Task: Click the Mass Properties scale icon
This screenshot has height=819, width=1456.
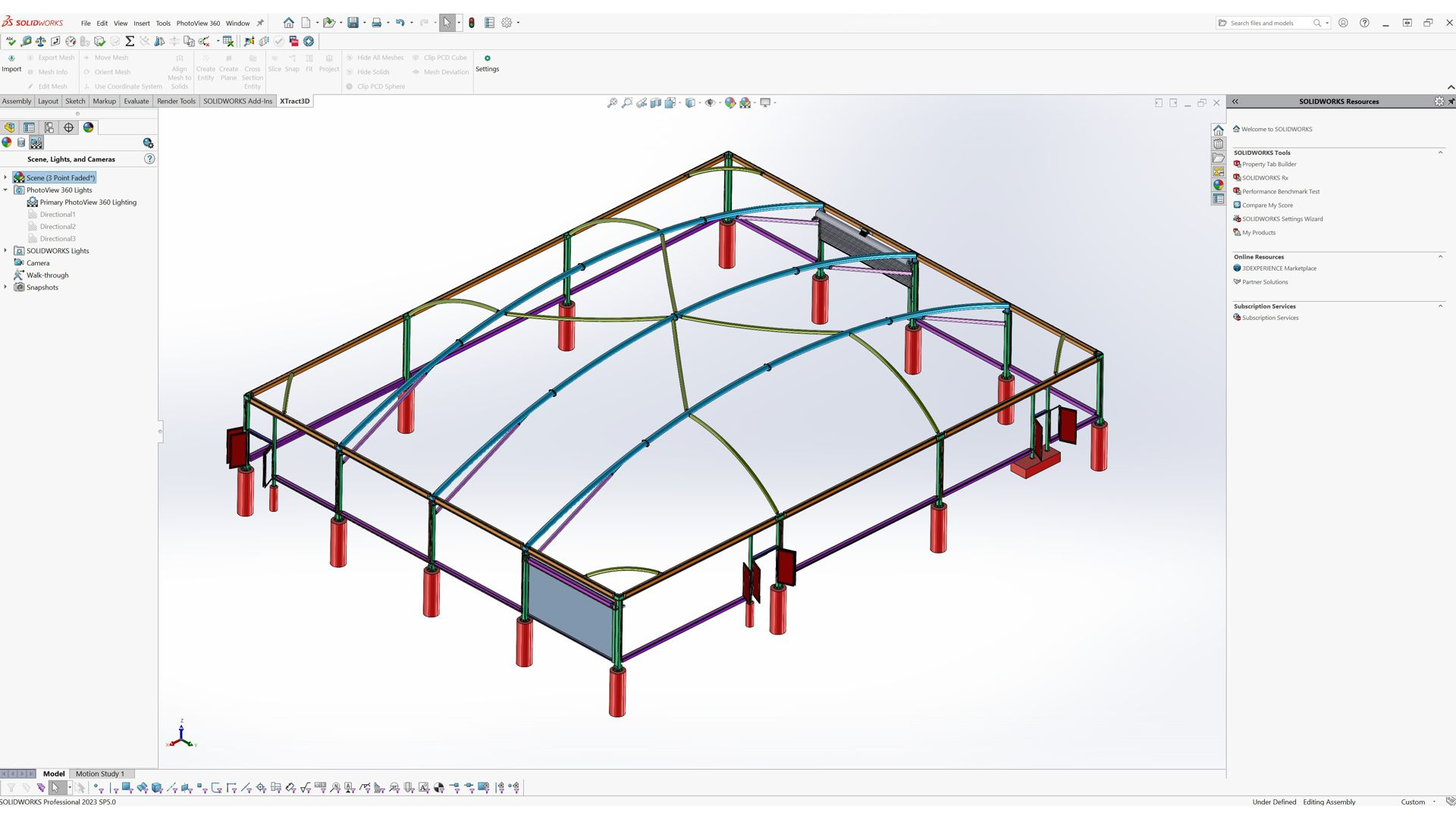Action: pos(41,41)
